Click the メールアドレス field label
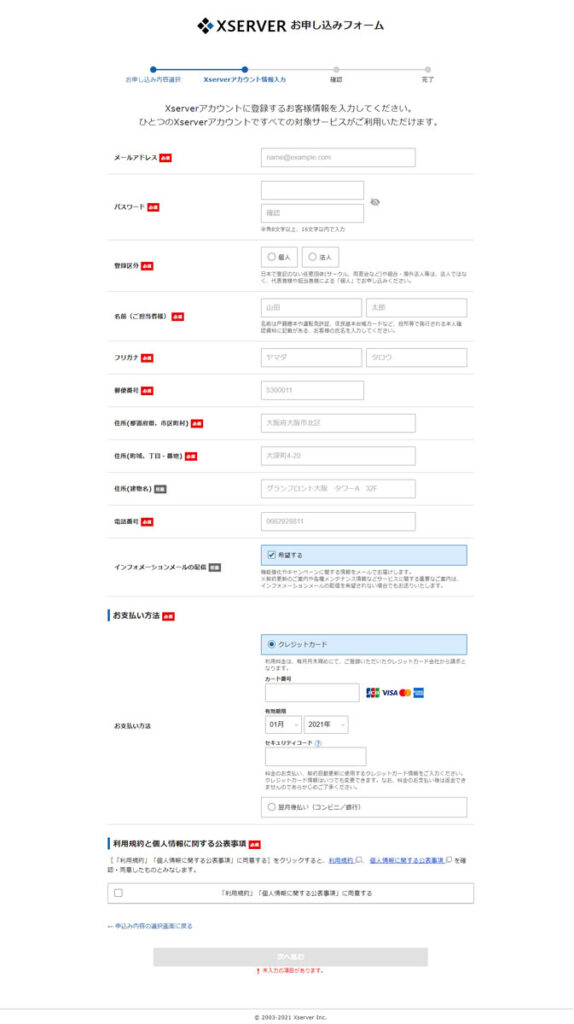574x1024 pixels. click(x=136, y=157)
